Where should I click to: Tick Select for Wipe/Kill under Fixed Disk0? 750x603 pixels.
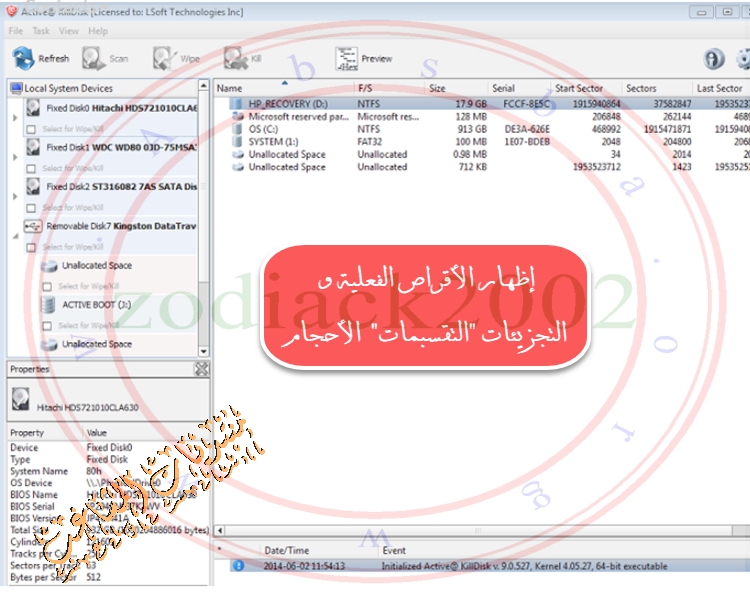31,129
